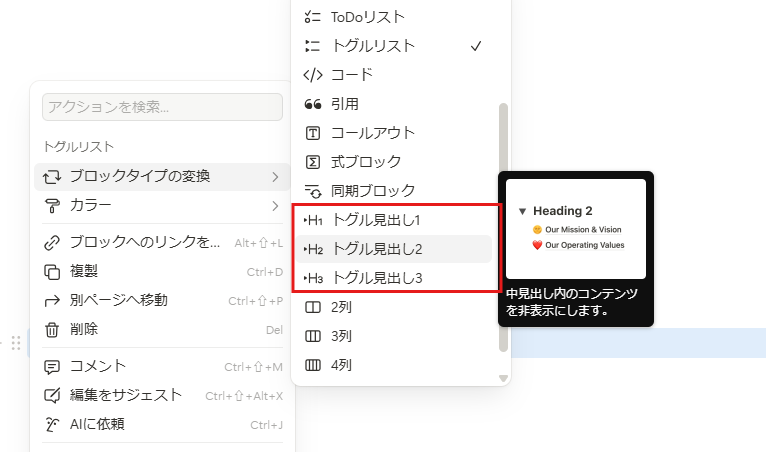The width and height of the screenshot is (766, 452).
Task: Click the Ctrl+D shortcut text
Action: coord(264,272)
